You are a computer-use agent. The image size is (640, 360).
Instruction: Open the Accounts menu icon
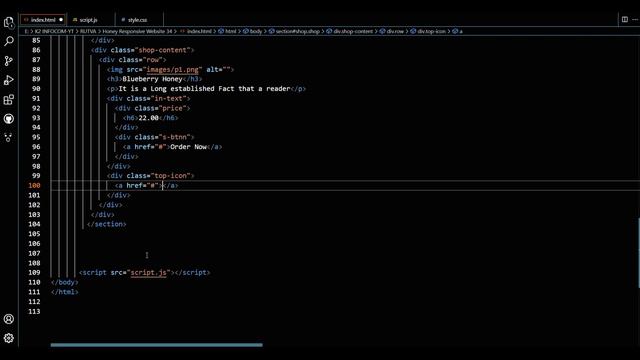(x=9, y=319)
